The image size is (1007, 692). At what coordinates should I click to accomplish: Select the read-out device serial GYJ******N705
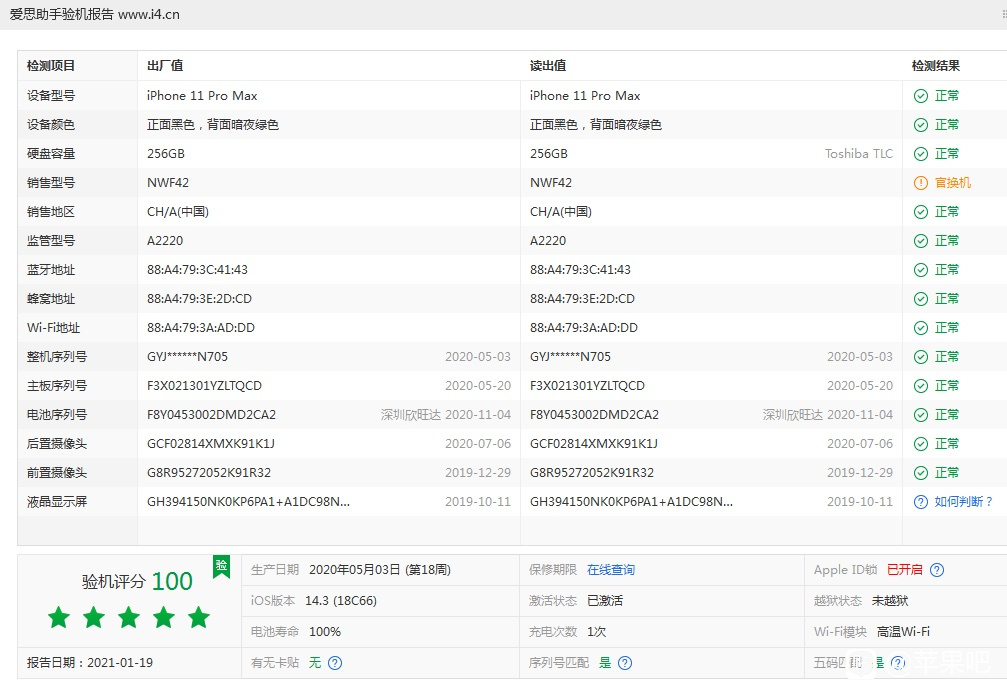(570, 357)
